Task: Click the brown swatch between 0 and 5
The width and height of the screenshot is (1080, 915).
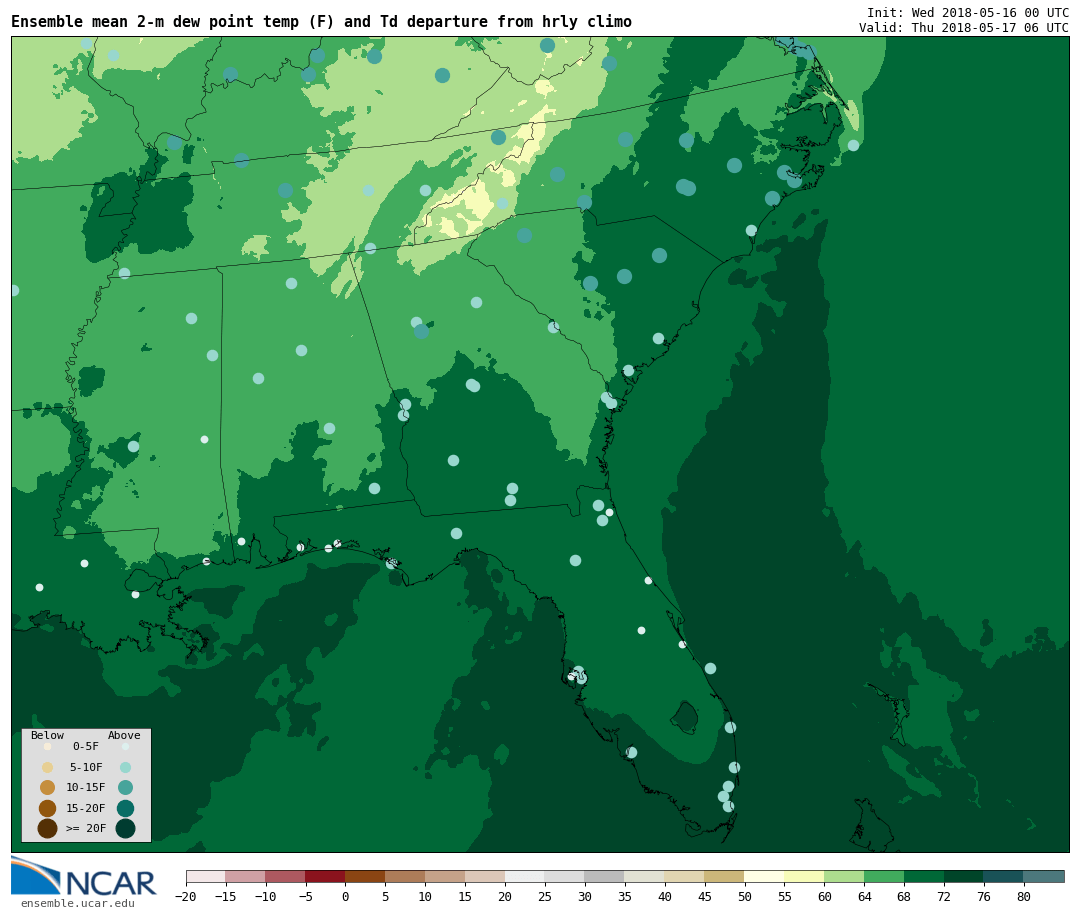Action: click(365, 876)
